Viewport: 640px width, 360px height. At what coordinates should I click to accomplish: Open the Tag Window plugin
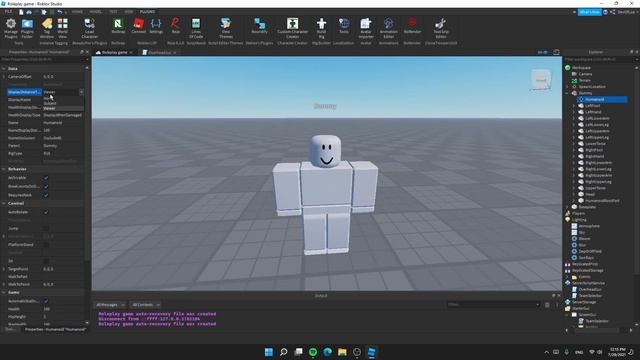click(x=47, y=28)
